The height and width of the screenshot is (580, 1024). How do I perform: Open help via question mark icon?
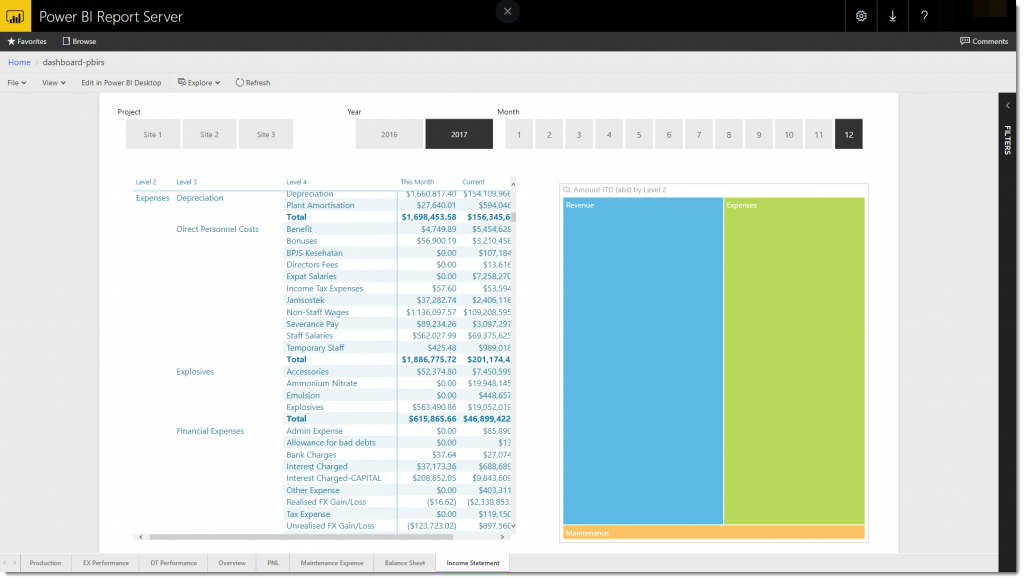(924, 16)
